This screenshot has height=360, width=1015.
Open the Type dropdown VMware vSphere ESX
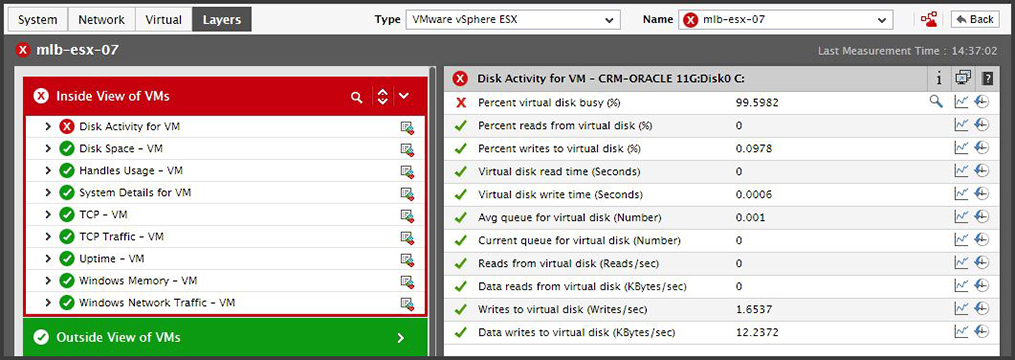pyautogui.click(x=513, y=19)
